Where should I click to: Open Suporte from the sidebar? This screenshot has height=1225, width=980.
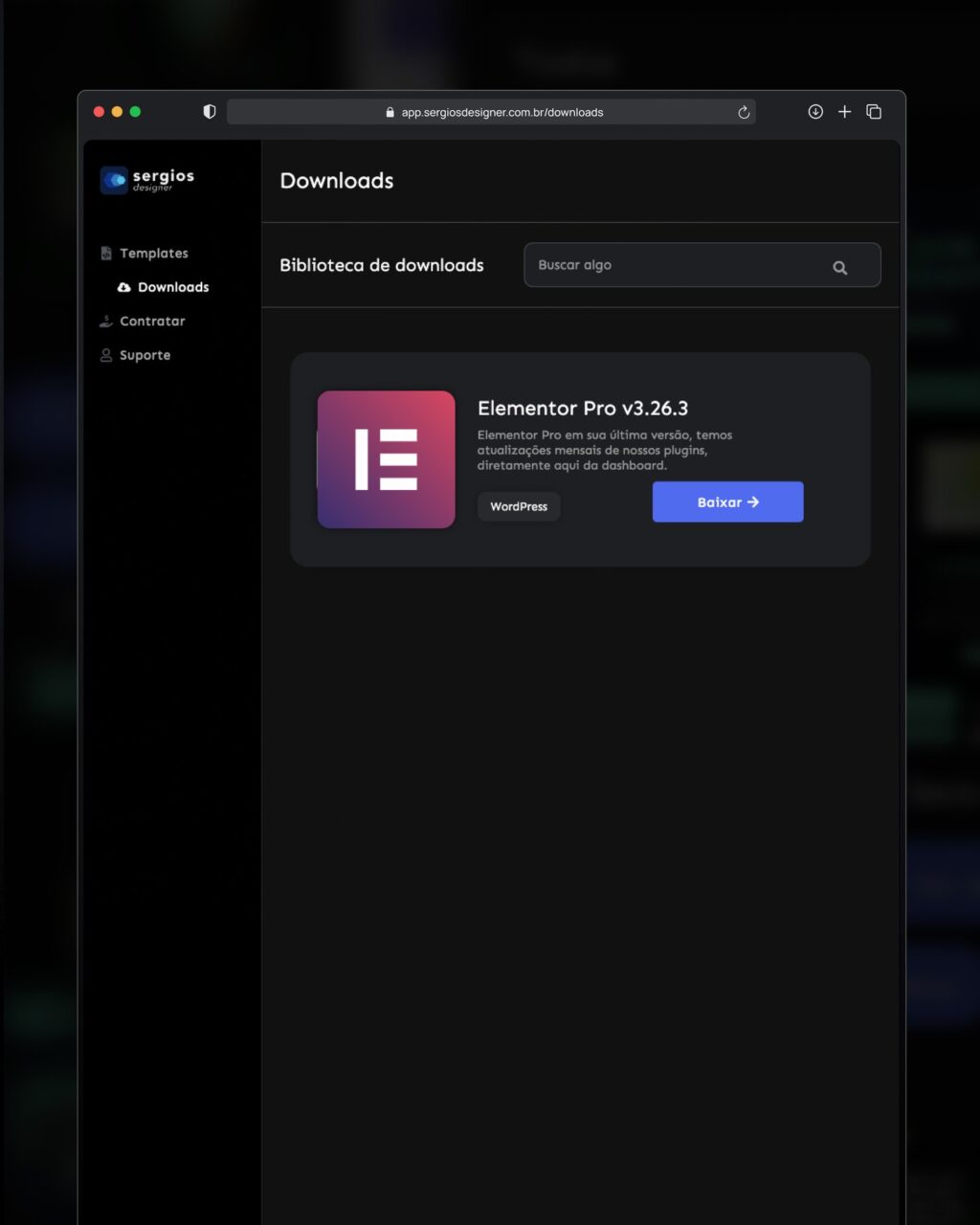[145, 355]
